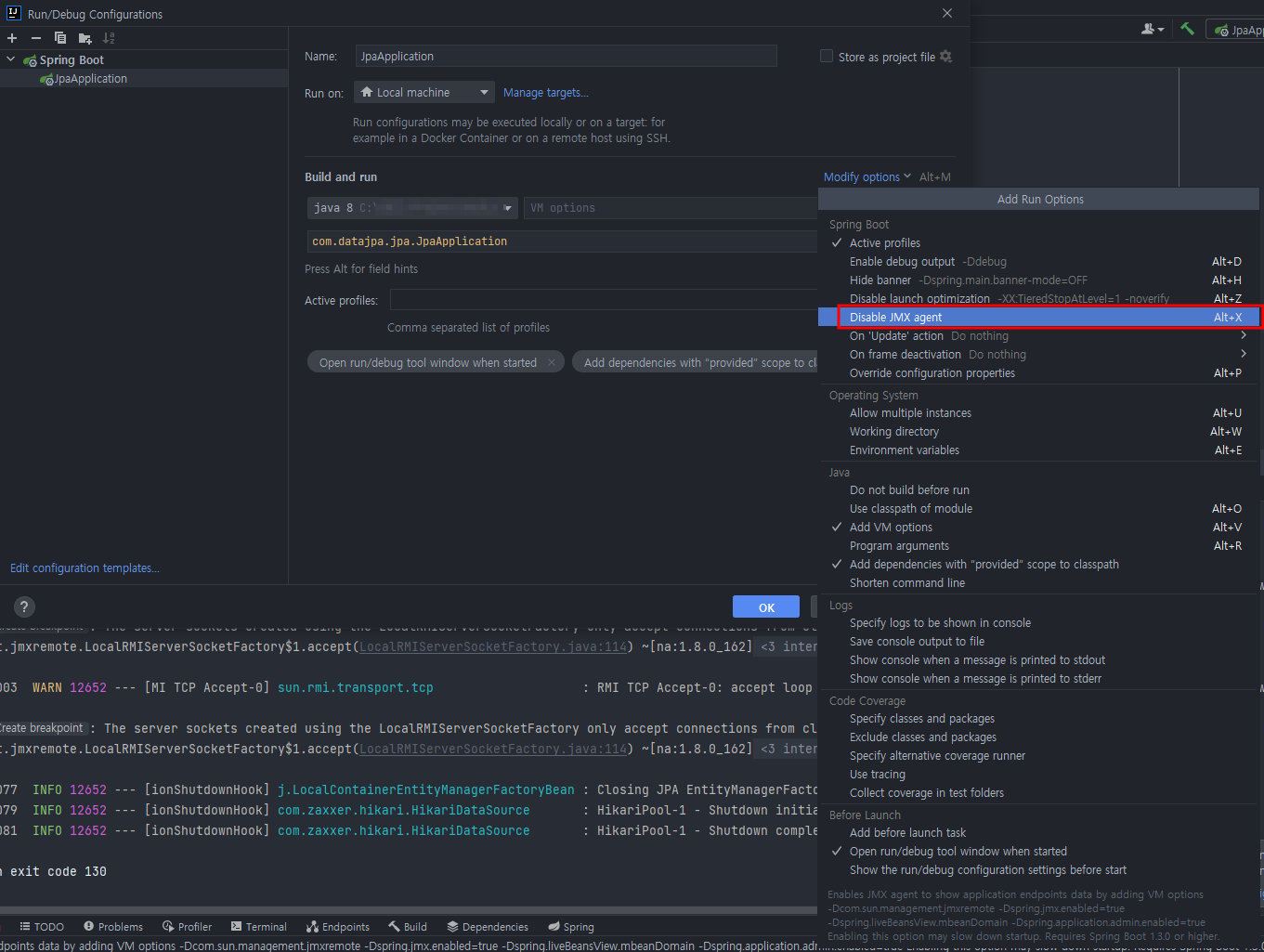Image resolution: width=1264 pixels, height=952 pixels.
Task: Click the VM options field
Action: point(671,208)
